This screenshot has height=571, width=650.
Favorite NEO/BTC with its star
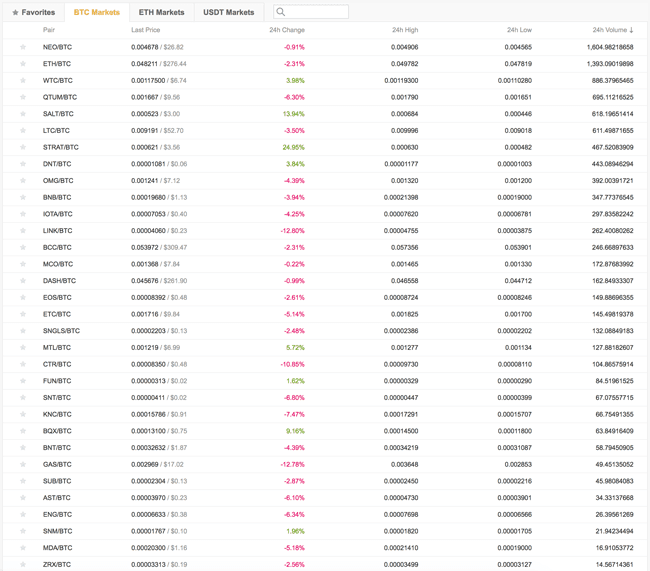23,47
